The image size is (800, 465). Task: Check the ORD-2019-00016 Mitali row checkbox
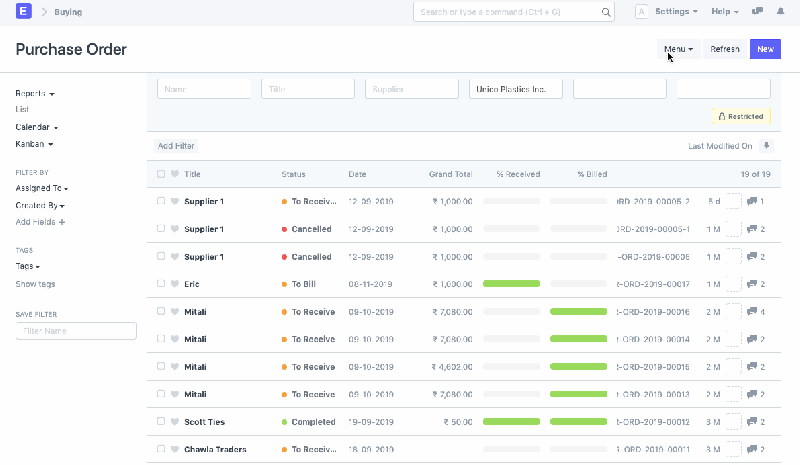tap(161, 311)
